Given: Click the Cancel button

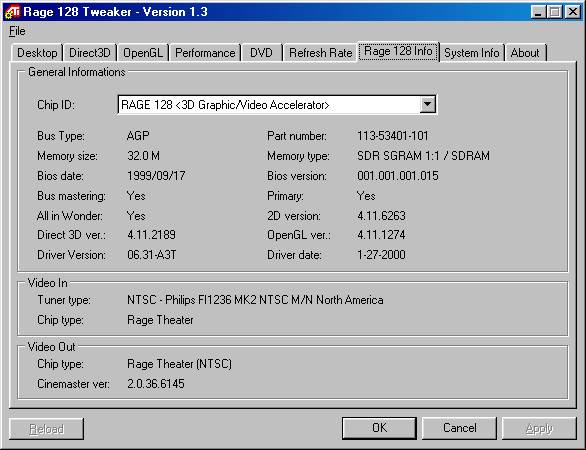Looking at the screenshot, I should click(x=460, y=428).
